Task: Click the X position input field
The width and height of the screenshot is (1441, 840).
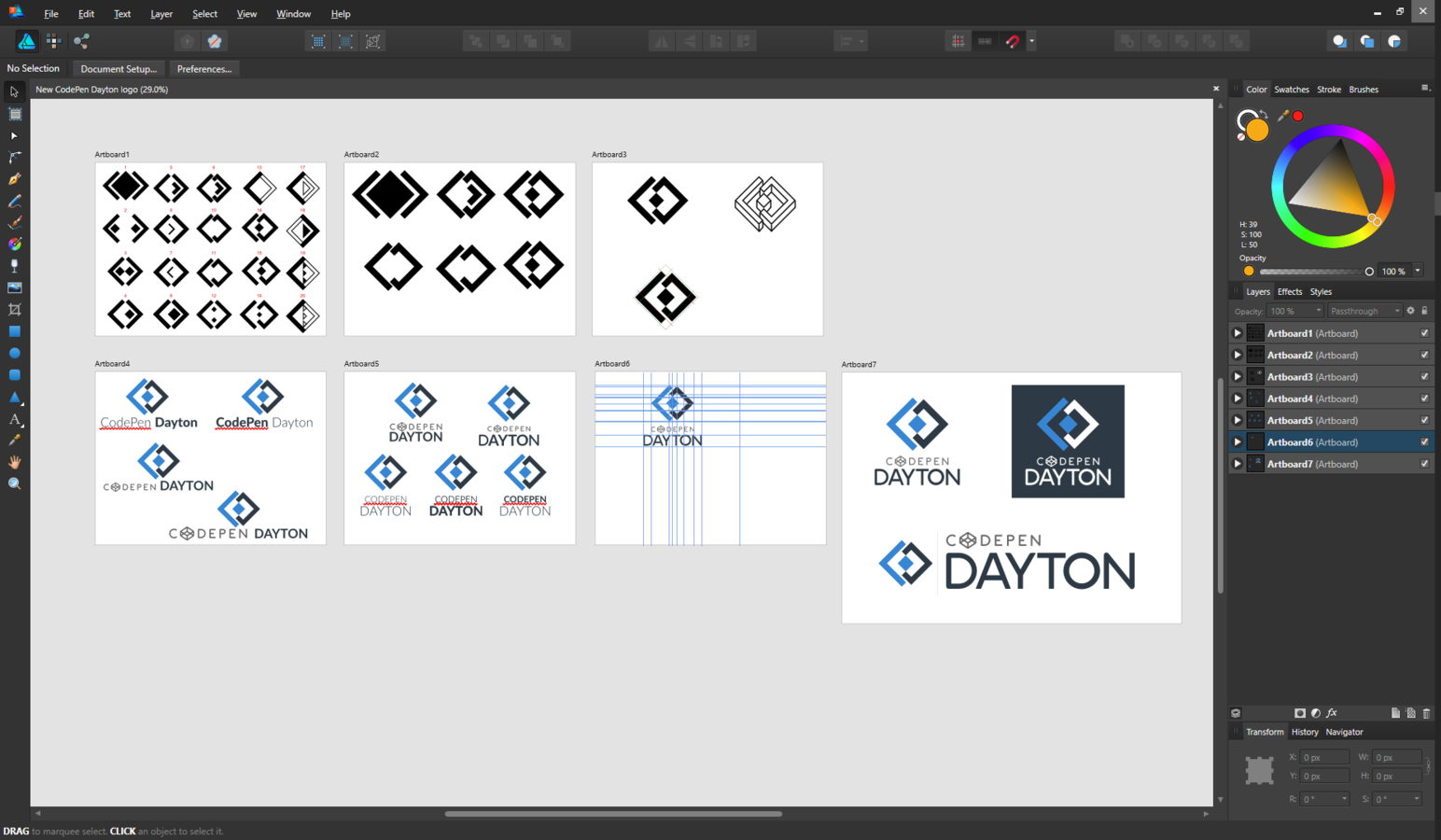Action: 1323,757
